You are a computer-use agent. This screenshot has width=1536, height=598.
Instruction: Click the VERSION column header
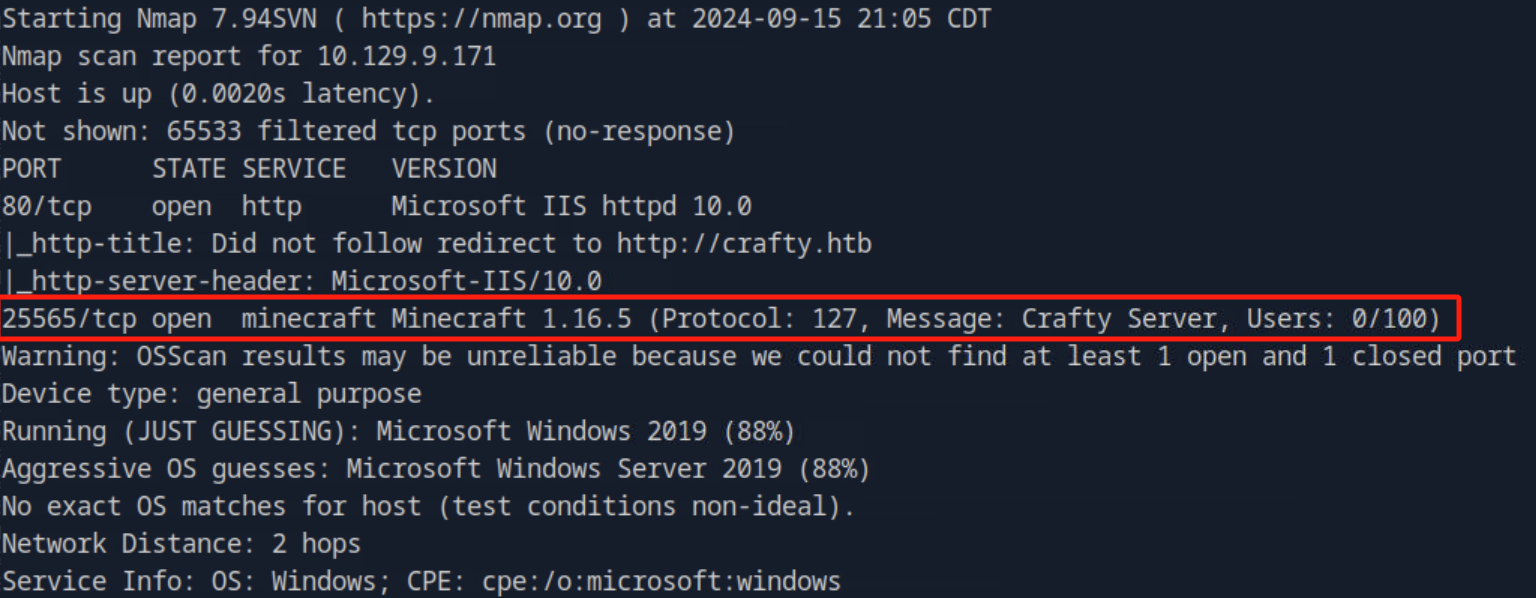pyautogui.click(x=444, y=169)
